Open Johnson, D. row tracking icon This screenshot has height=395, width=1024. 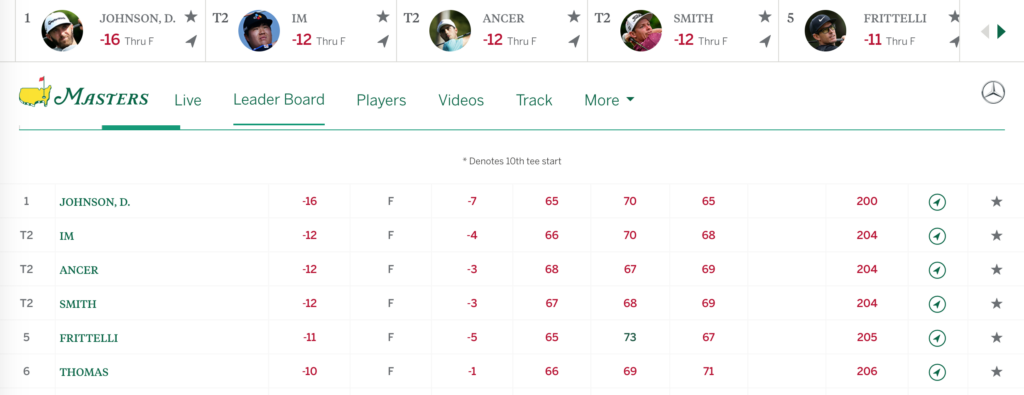pyautogui.click(x=937, y=202)
